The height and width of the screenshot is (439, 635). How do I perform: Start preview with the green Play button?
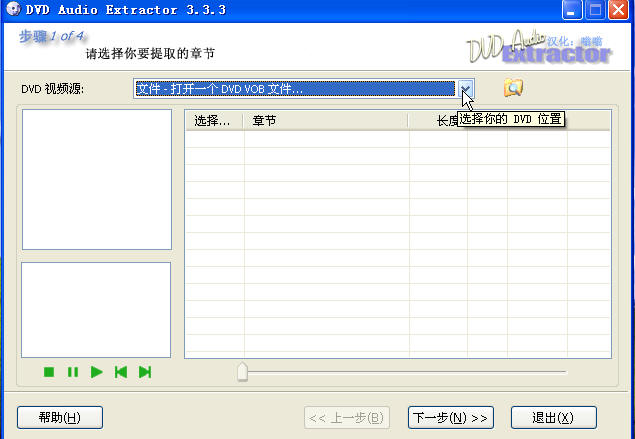click(x=96, y=372)
